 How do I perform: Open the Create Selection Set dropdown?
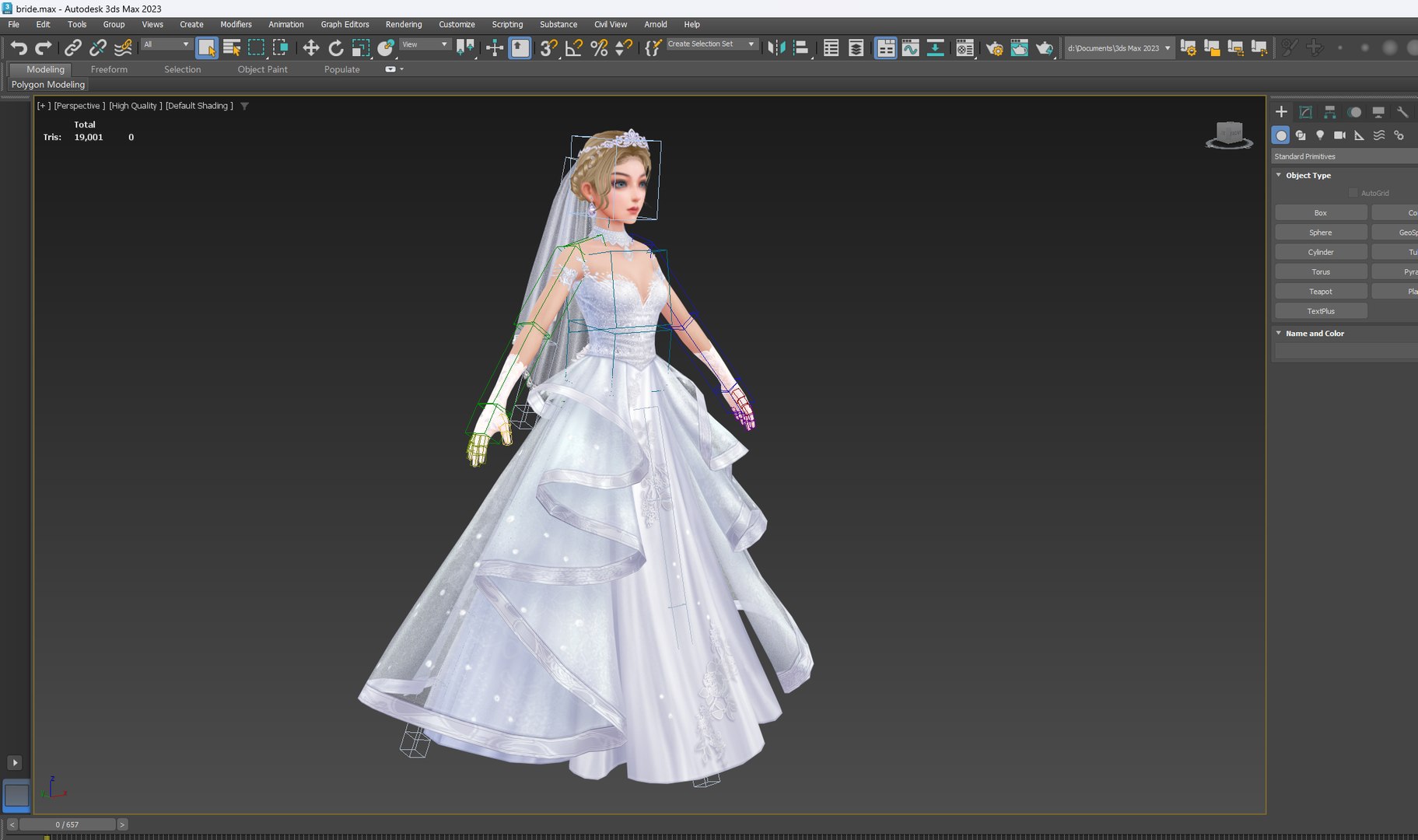pyautogui.click(x=711, y=44)
